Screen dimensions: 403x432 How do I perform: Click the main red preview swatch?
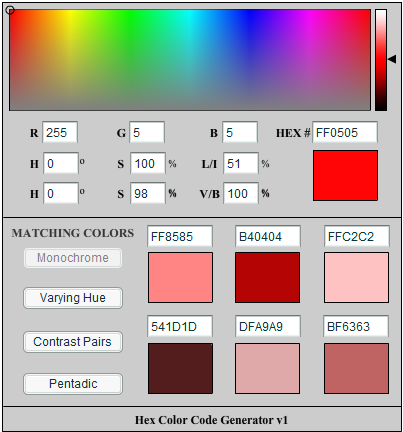point(345,175)
